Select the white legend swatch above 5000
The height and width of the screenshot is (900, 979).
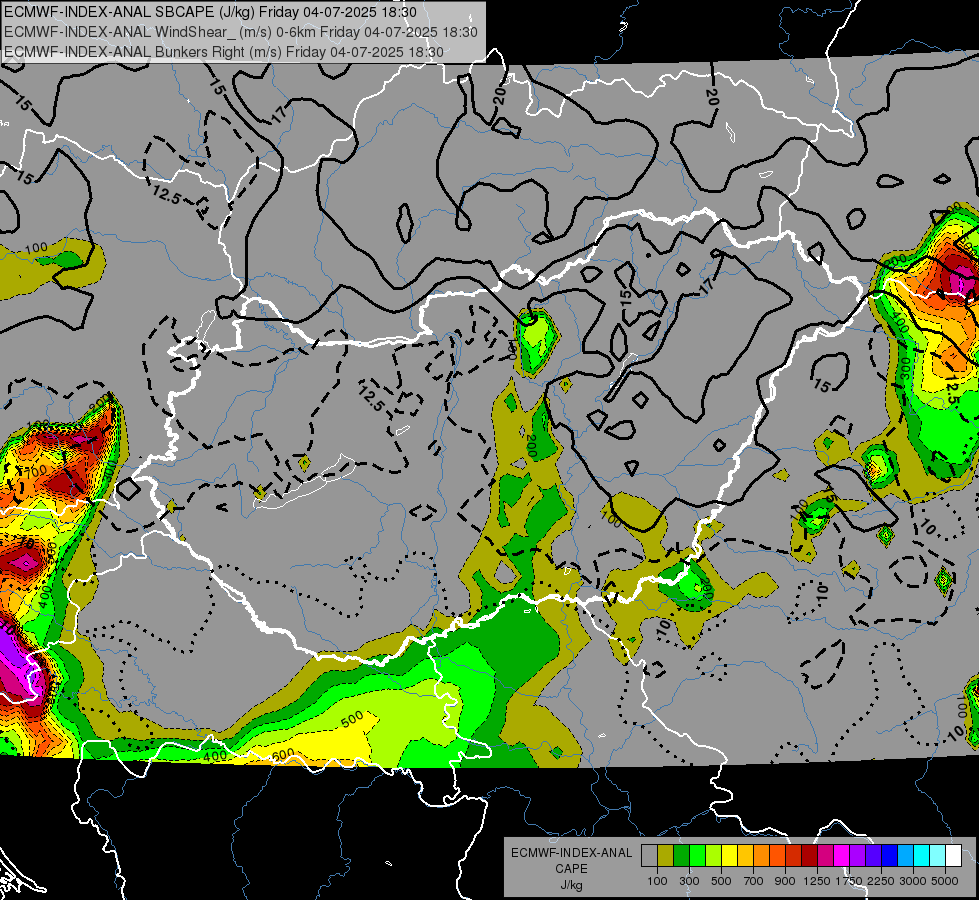click(x=954, y=855)
